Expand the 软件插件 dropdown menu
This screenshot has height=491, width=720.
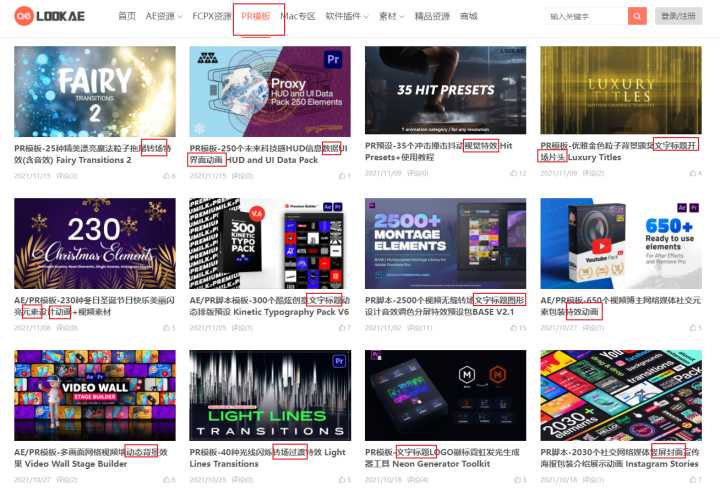tap(347, 16)
